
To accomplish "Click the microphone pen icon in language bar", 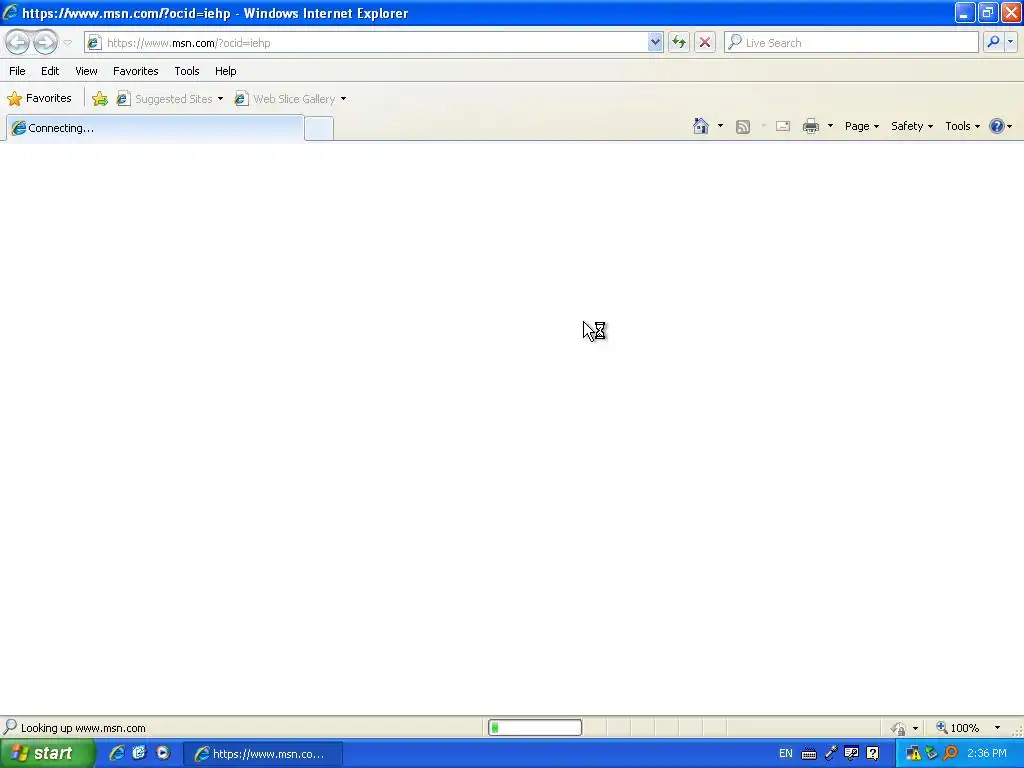I will coord(831,754).
